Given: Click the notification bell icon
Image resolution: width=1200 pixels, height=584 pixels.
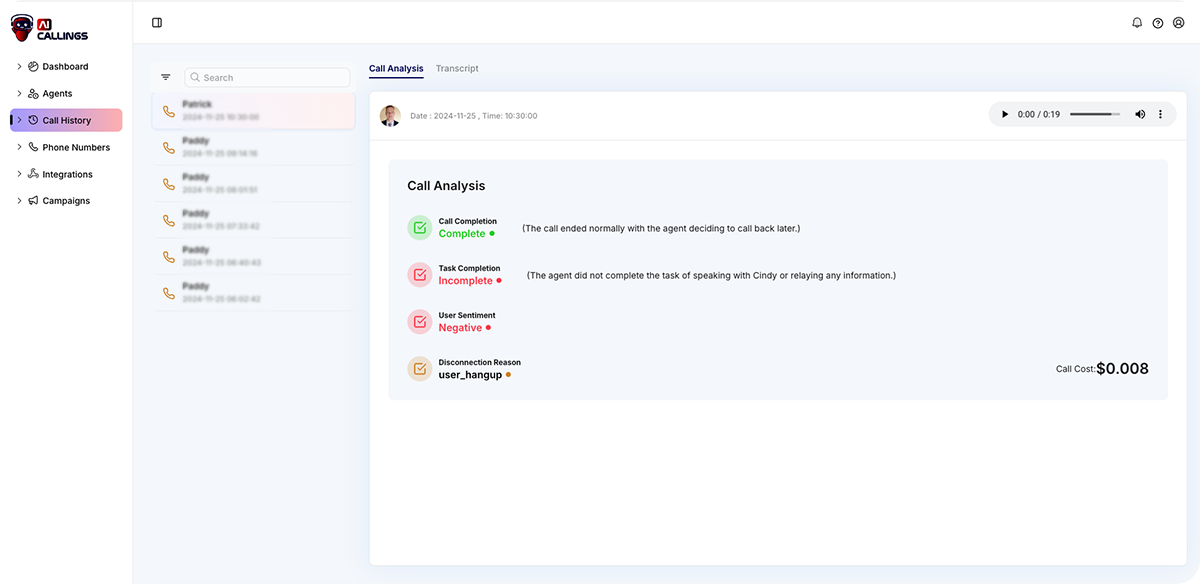Looking at the screenshot, I should 1137,23.
